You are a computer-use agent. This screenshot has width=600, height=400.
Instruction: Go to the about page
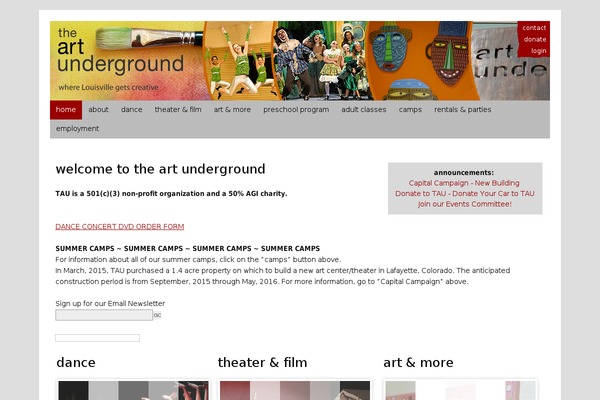tap(98, 110)
